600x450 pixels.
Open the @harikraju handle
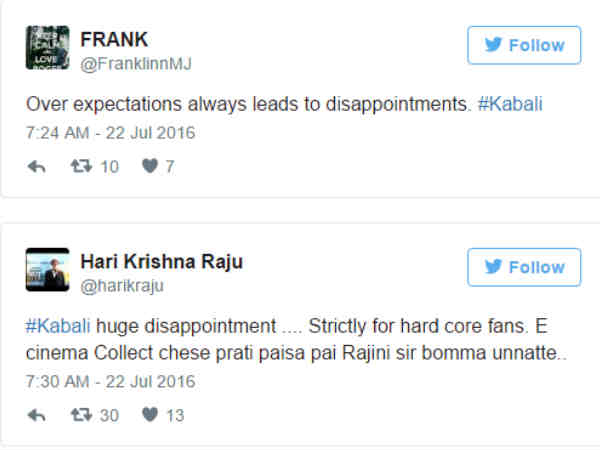click(x=121, y=286)
